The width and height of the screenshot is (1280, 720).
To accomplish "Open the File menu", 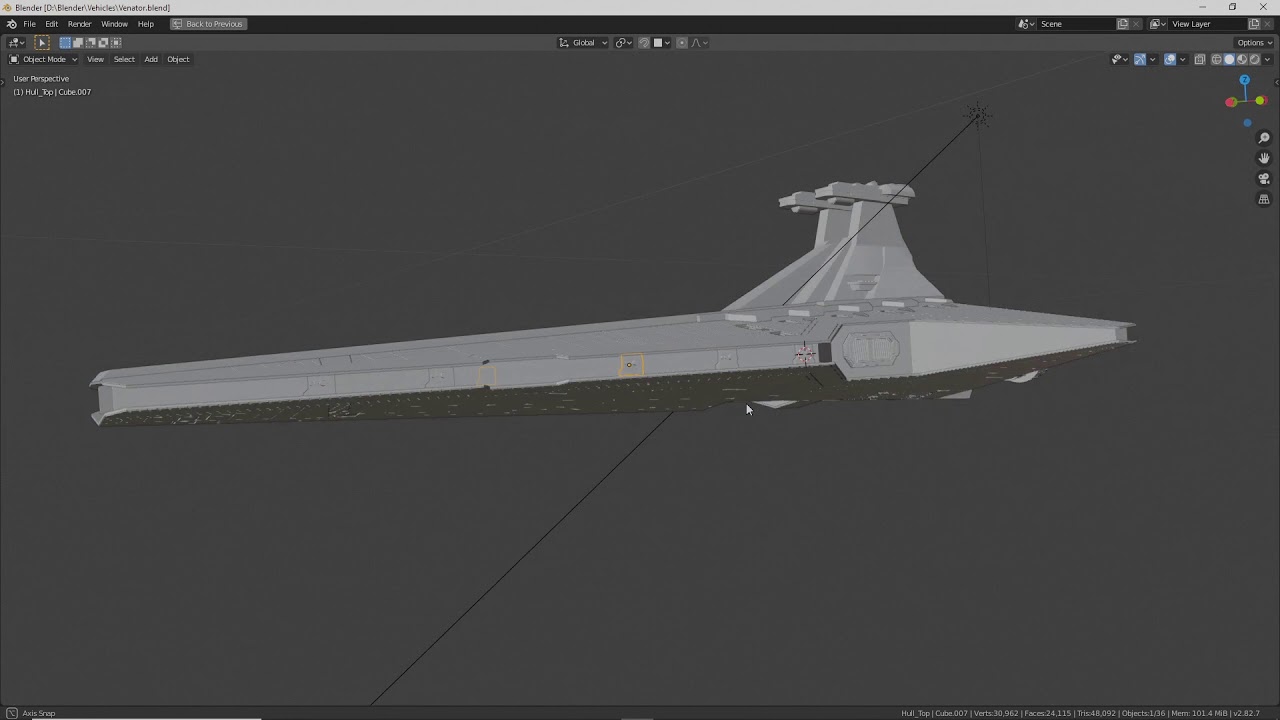I will coord(30,24).
